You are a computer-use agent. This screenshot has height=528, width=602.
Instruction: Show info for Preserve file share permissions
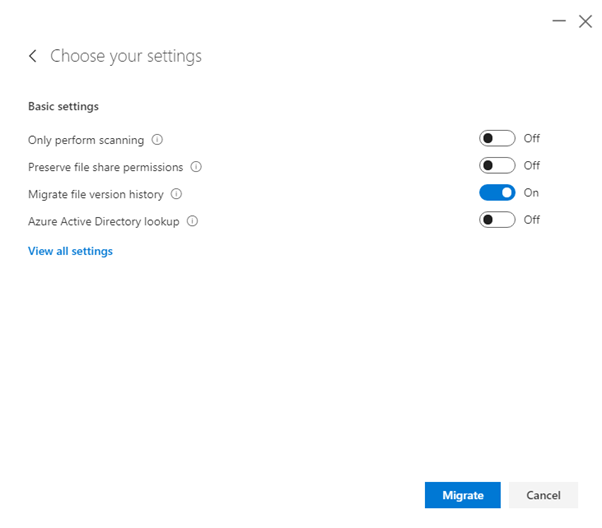click(196, 167)
